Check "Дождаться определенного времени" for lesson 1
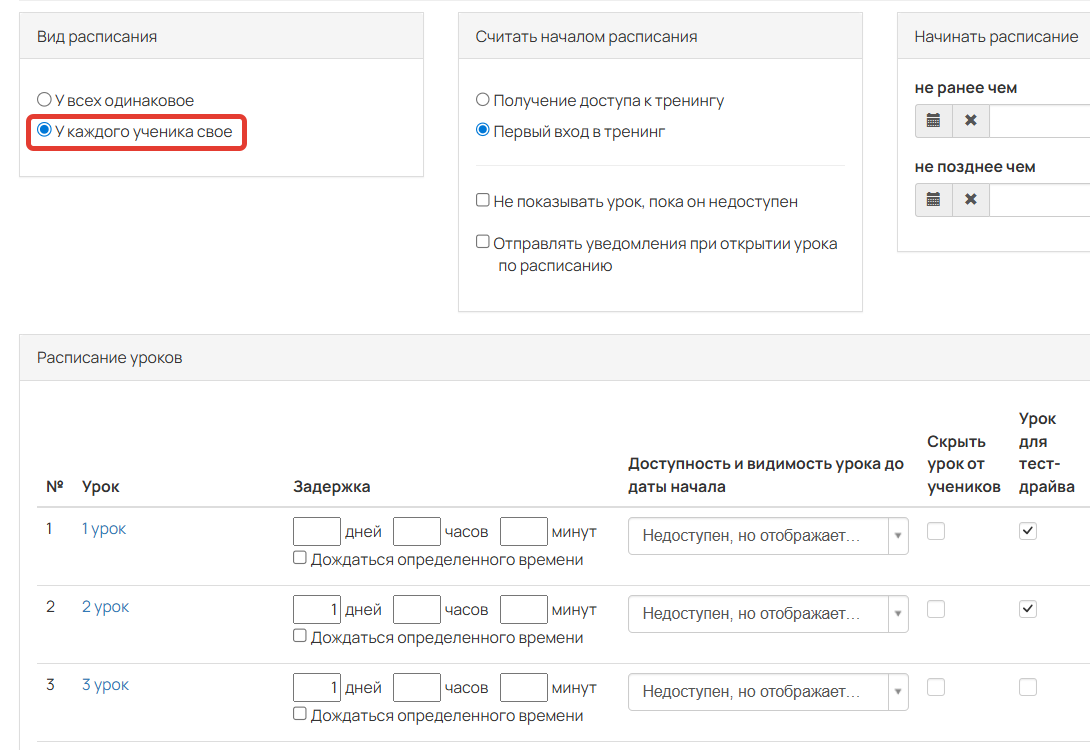The image size is (1090, 750). pyautogui.click(x=299, y=557)
